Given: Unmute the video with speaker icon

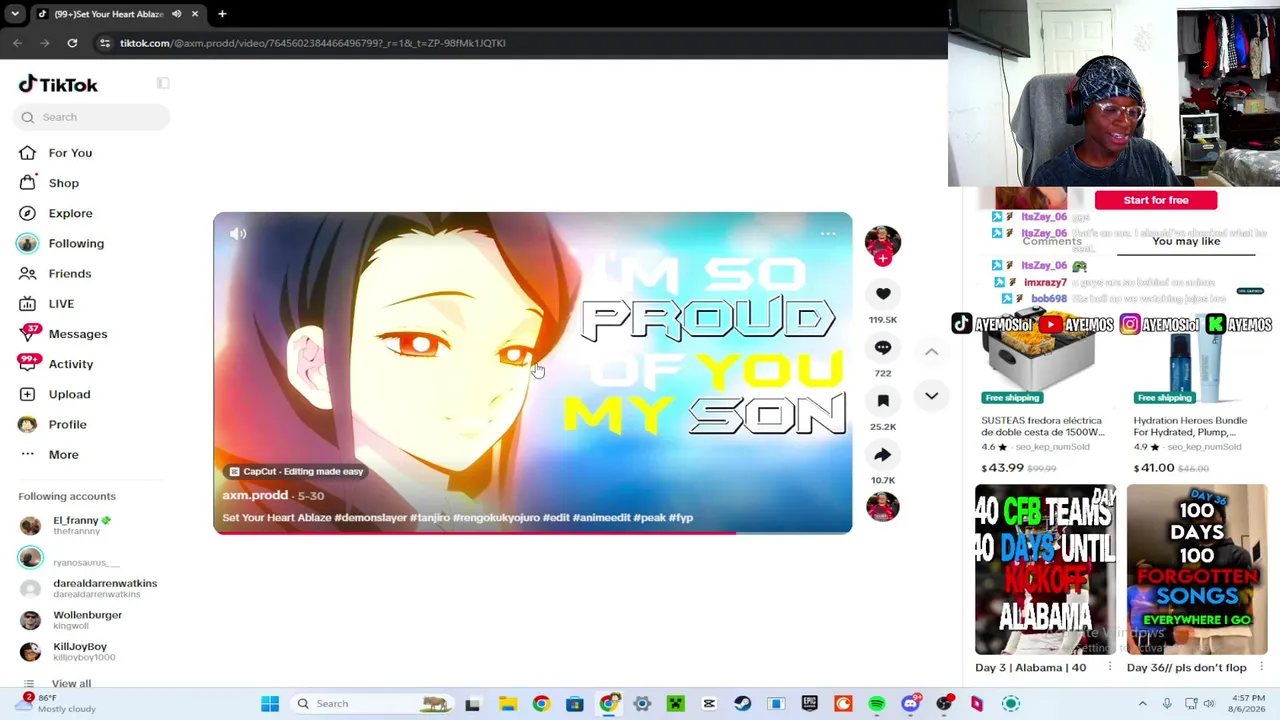Looking at the screenshot, I should [x=238, y=234].
